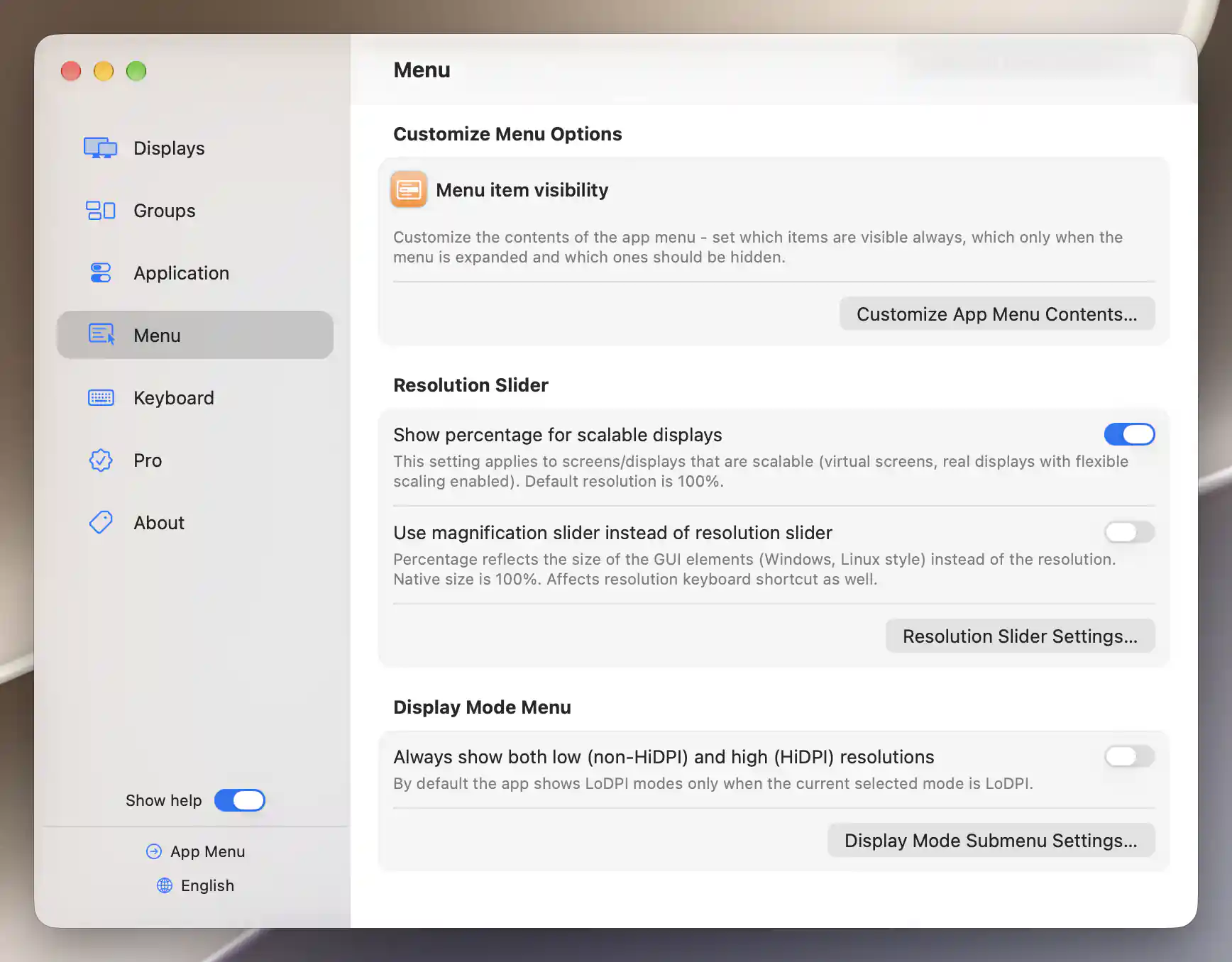Screen dimensions: 1232x962
Task: Open the Displays section
Action: tap(195, 148)
